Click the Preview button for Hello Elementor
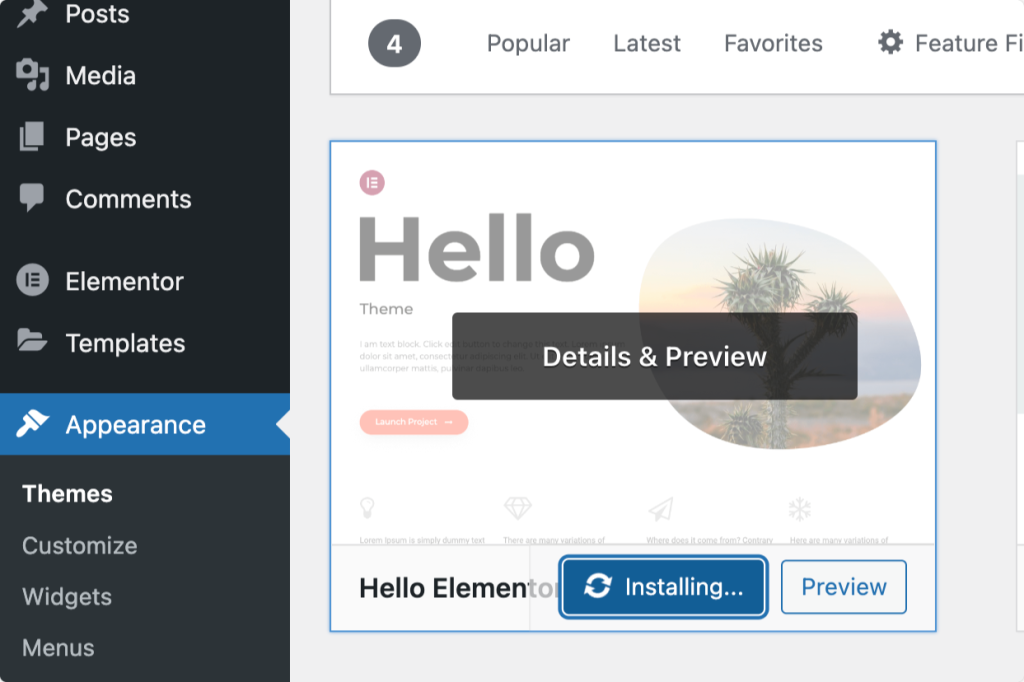The height and width of the screenshot is (682, 1024). (843, 587)
